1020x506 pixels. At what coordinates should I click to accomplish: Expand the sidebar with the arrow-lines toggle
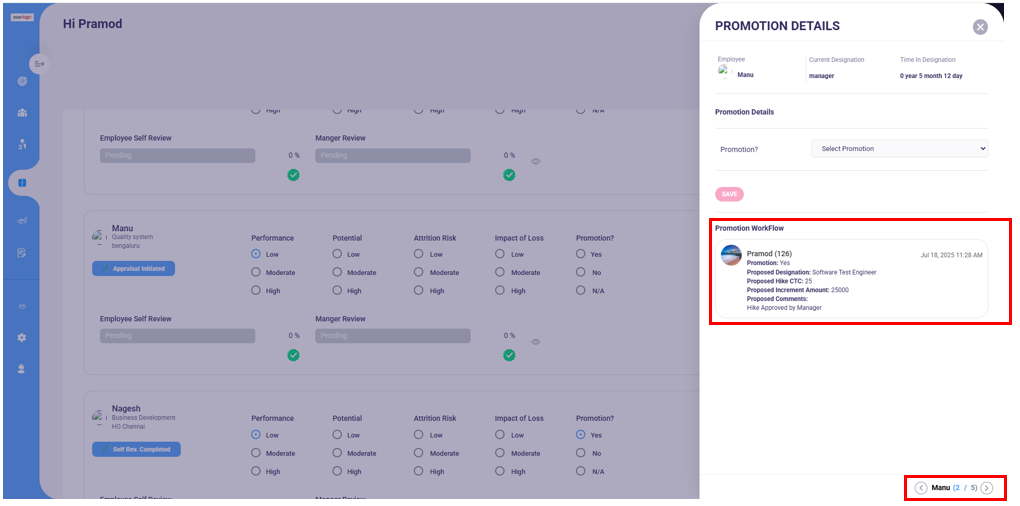(x=39, y=64)
